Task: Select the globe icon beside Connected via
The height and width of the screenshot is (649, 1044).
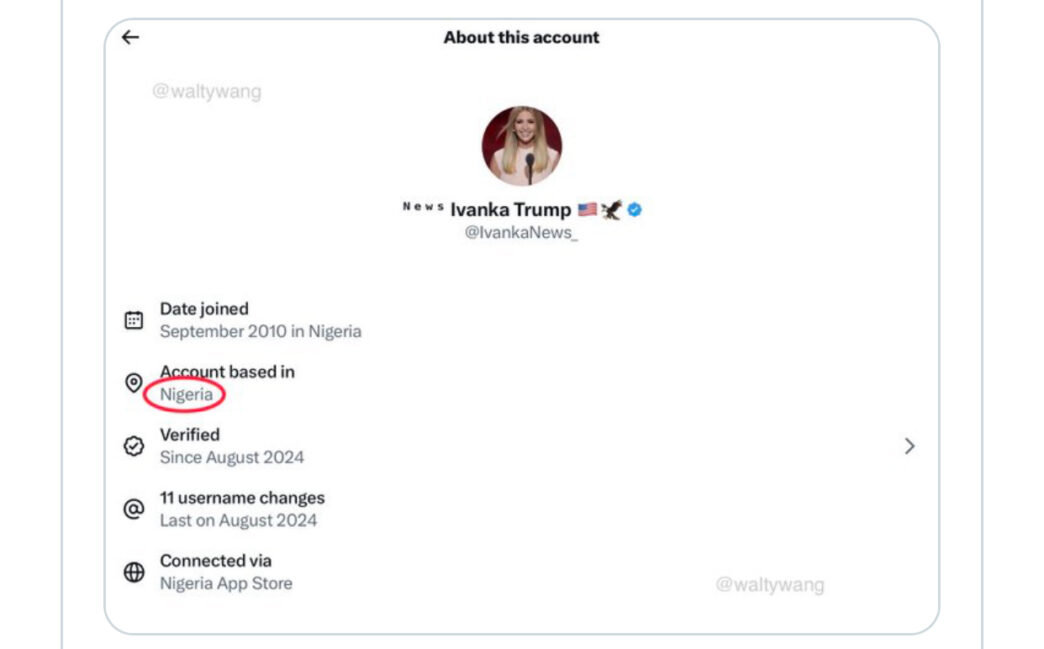Action: coord(133,572)
